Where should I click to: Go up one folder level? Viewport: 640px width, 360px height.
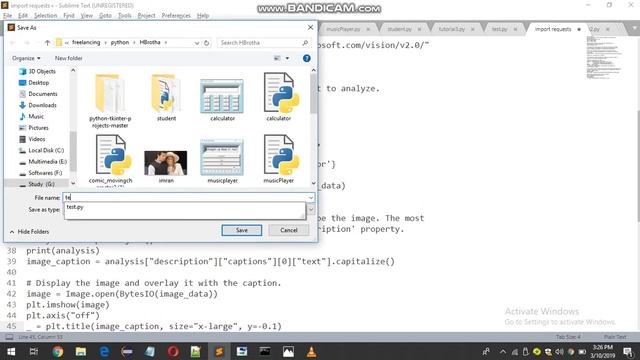pos(47,42)
